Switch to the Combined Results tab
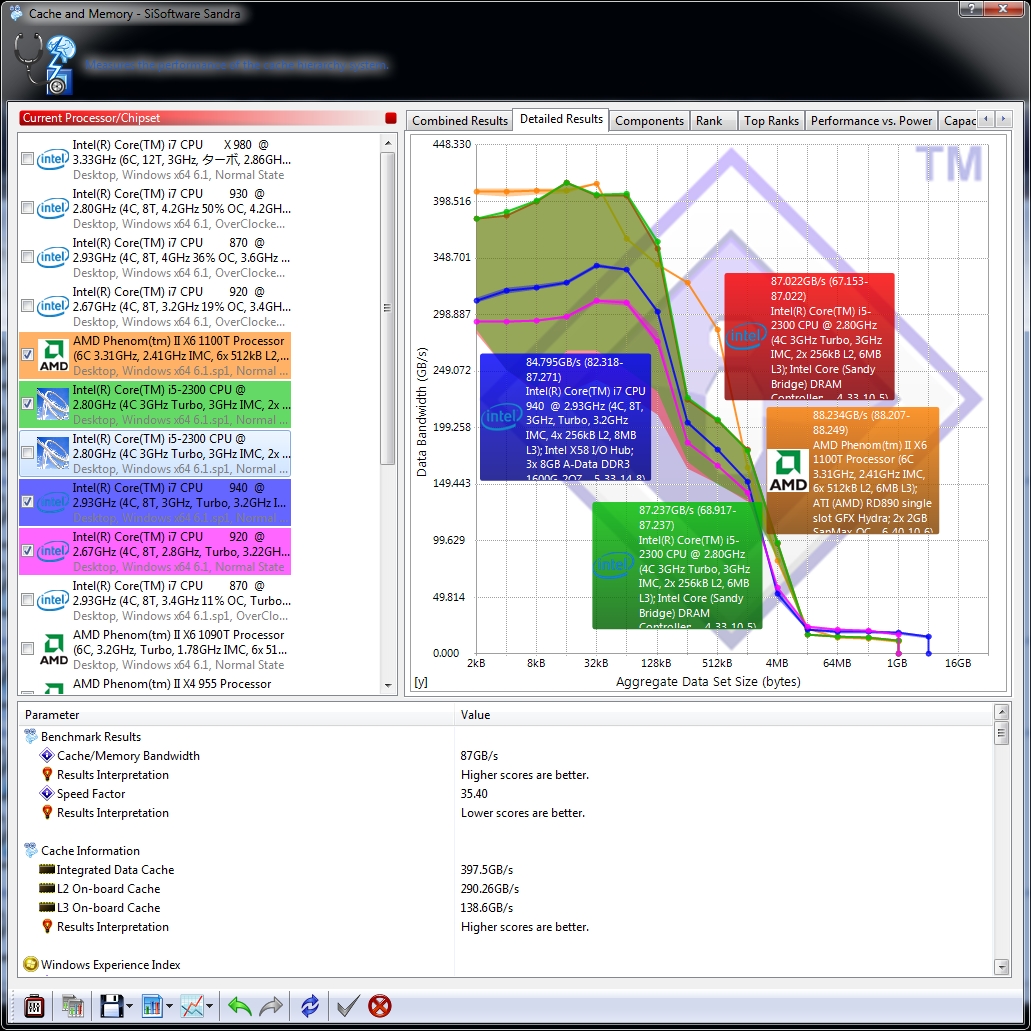This screenshot has height=1031, width=1031. 460,121
